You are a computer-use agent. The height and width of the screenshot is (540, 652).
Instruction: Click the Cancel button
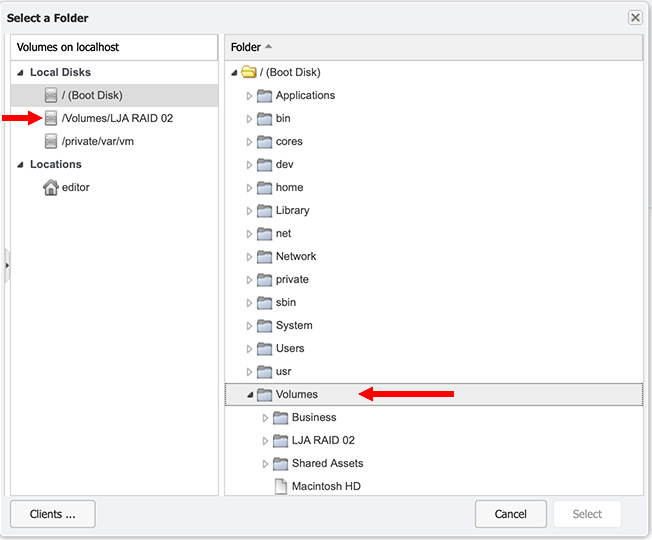pyautogui.click(x=511, y=514)
